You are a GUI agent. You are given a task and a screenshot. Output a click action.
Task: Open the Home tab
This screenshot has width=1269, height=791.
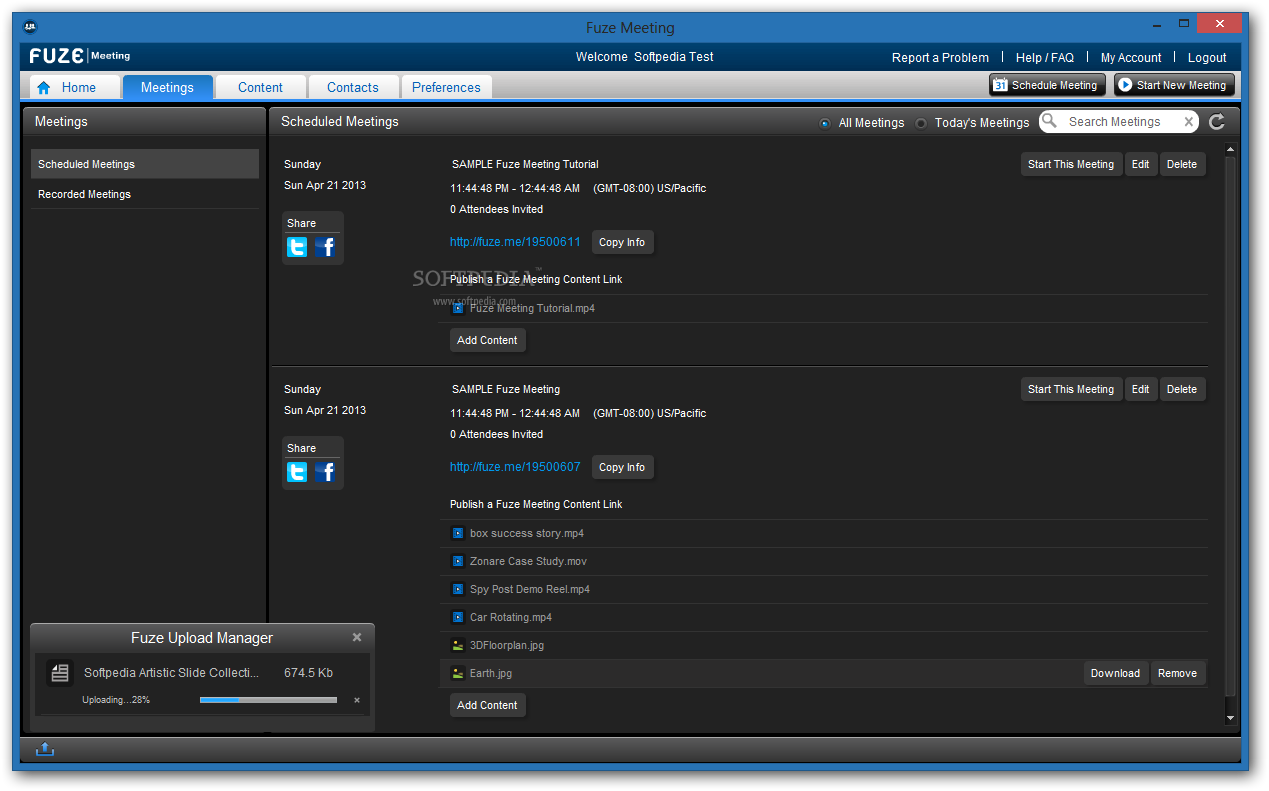coord(74,87)
